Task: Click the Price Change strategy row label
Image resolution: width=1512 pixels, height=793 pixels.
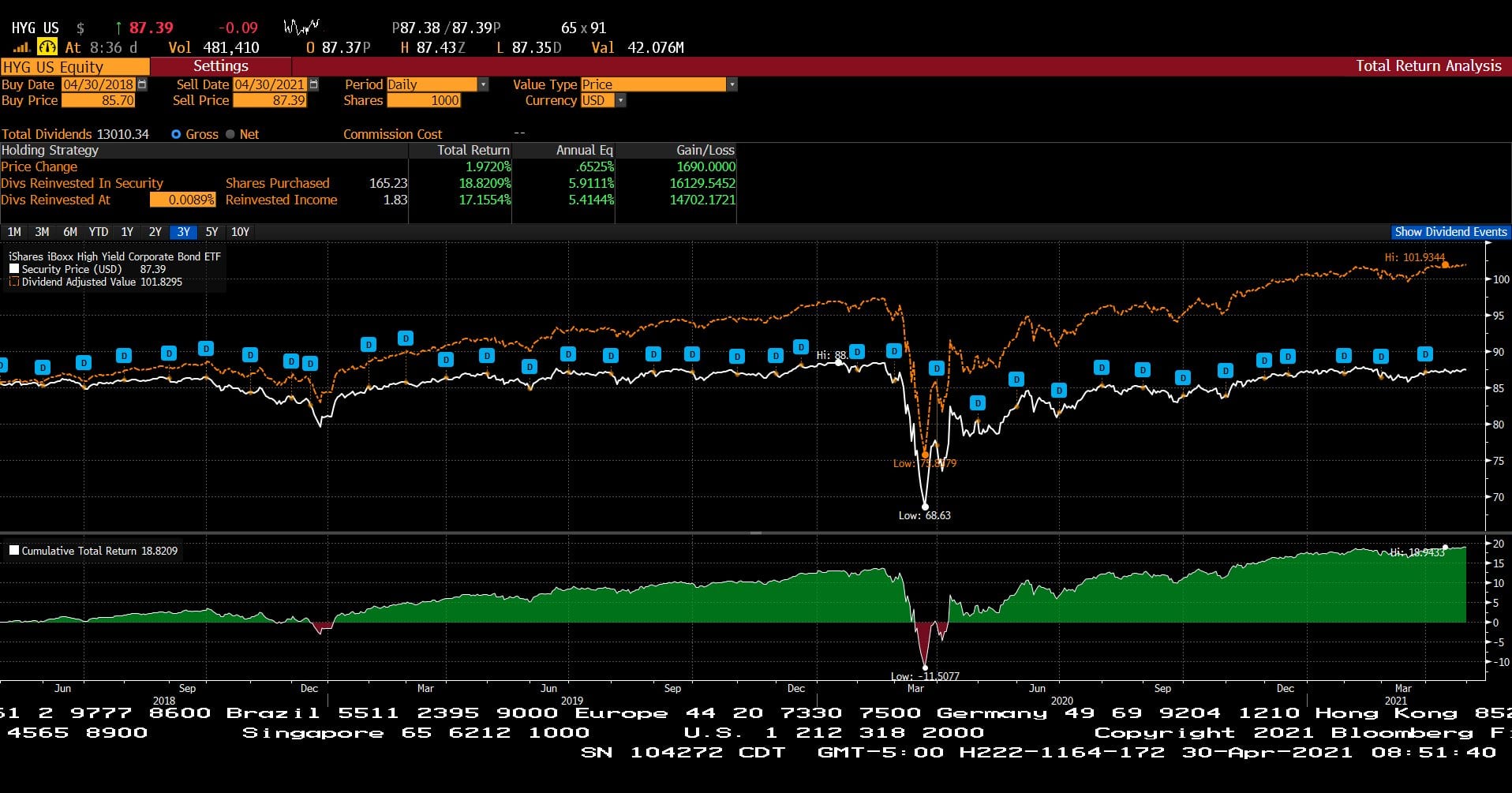Action: 39,166
